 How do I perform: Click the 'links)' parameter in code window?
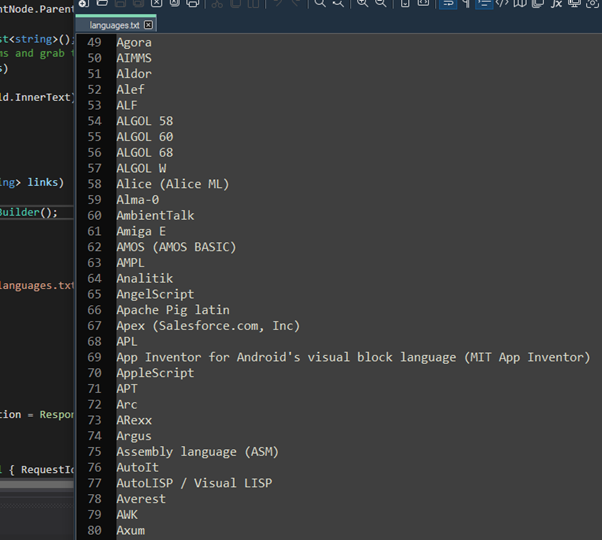[x=45, y=182]
